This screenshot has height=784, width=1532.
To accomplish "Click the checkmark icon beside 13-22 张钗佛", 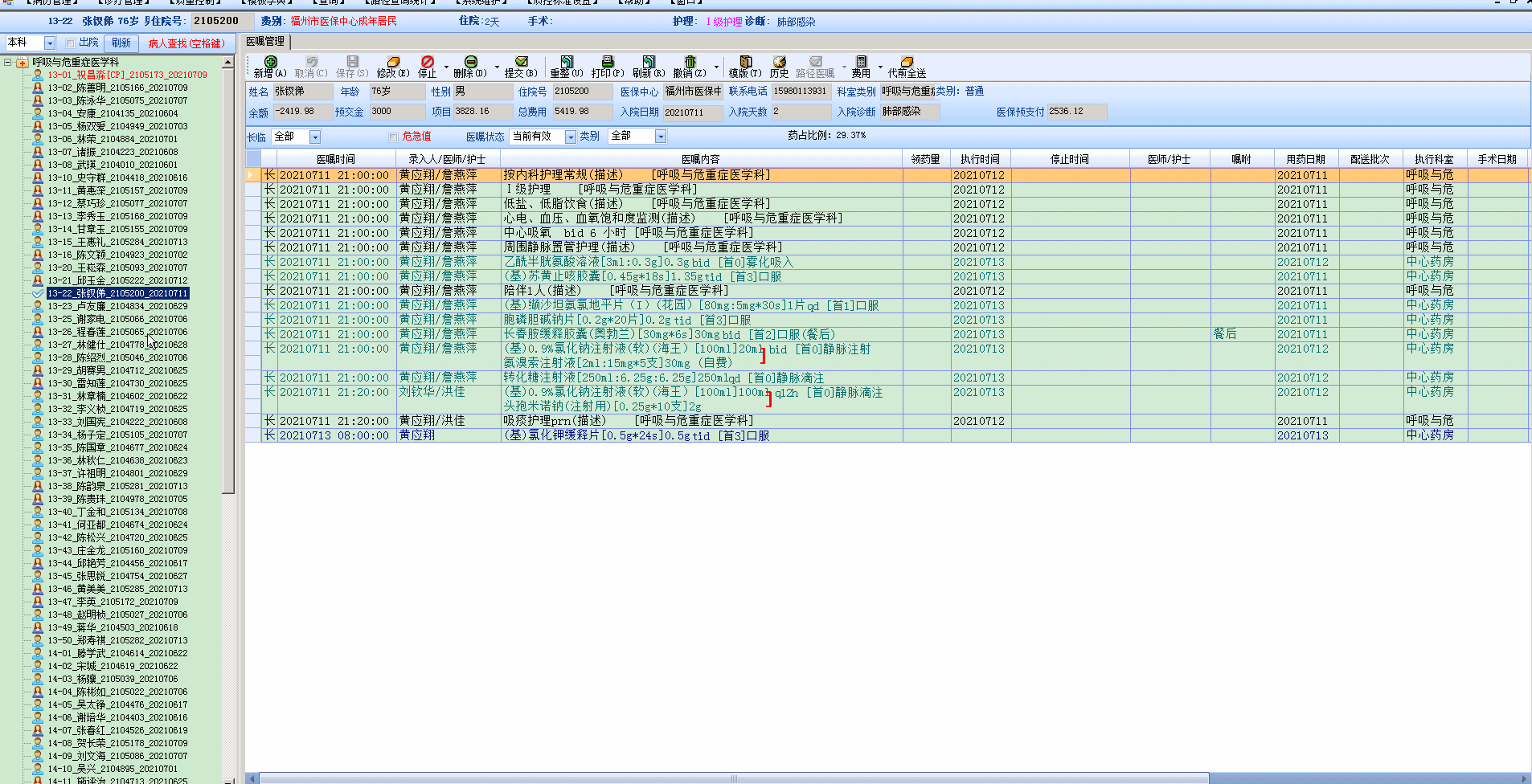I will 37,293.
